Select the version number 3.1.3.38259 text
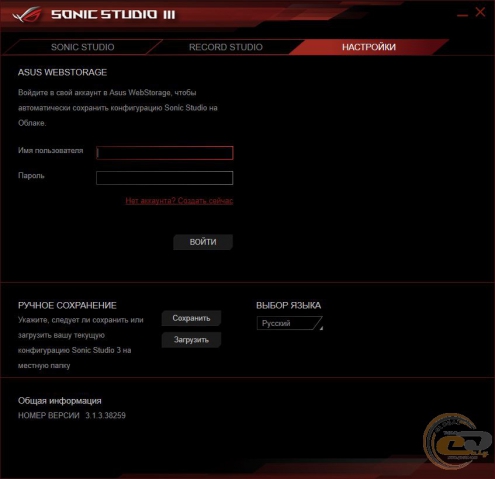Viewport: 495px width, 479px height. [105, 415]
